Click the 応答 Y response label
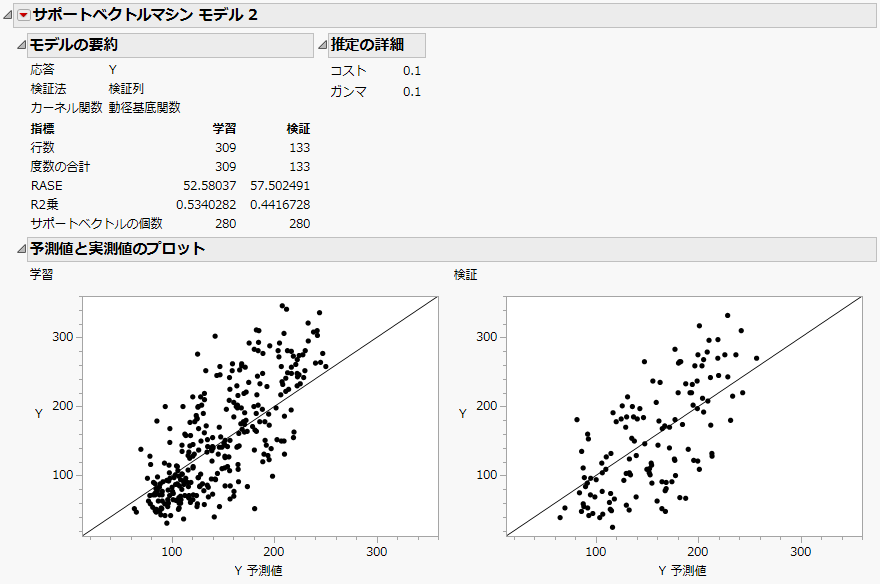Image resolution: width=880 pixels, height=584 pixels. 42,70
